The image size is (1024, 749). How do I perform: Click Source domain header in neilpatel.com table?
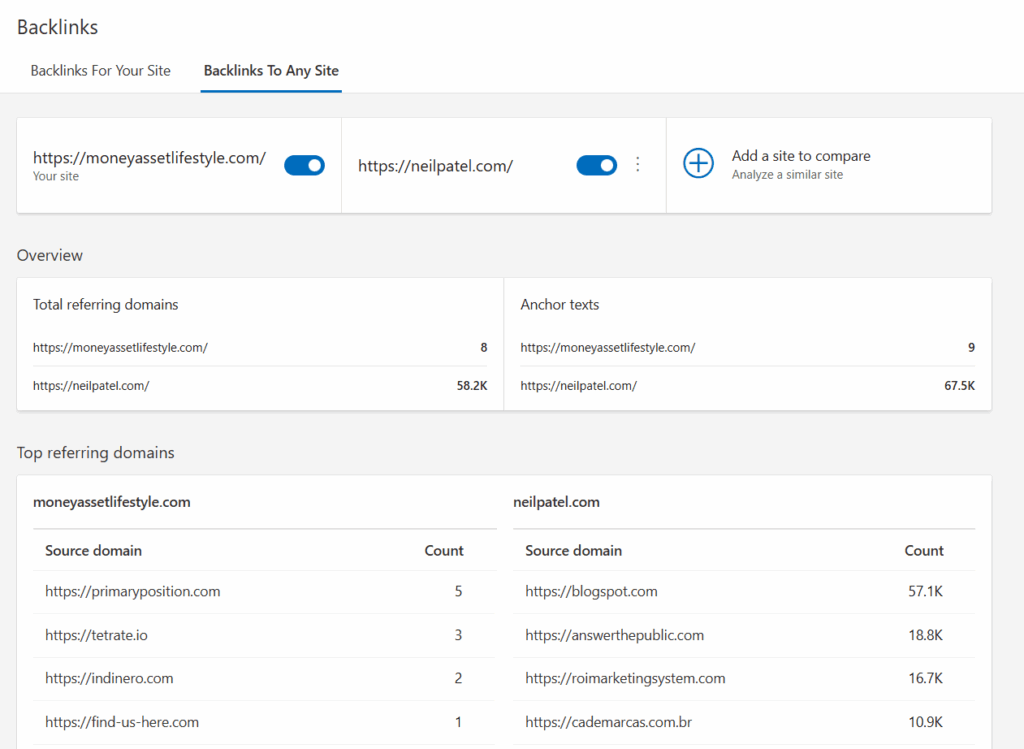[x=573, y=550]
